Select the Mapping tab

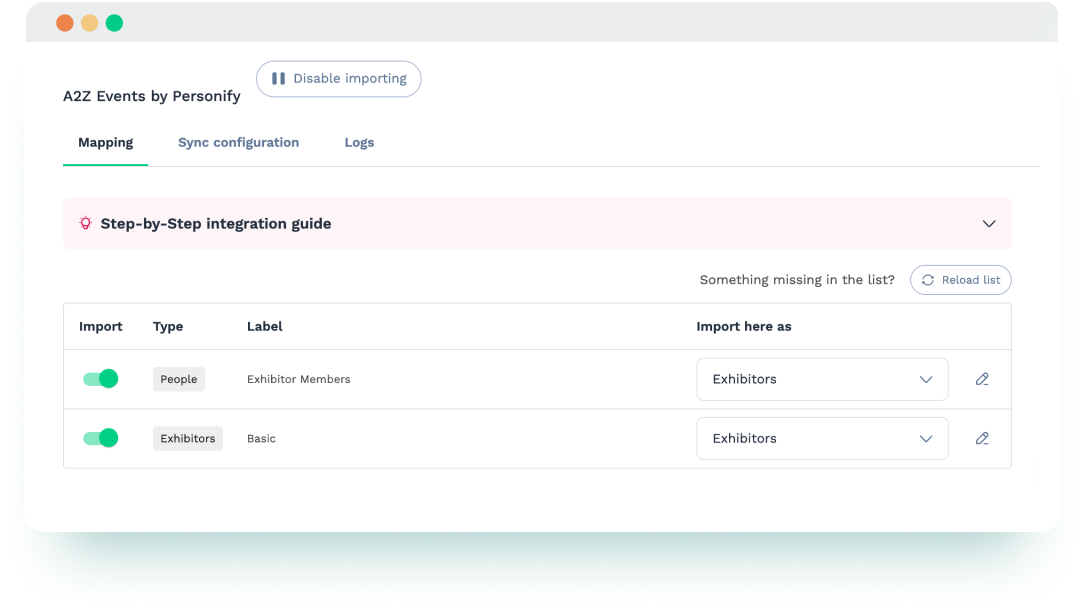[x=105, y=142]
